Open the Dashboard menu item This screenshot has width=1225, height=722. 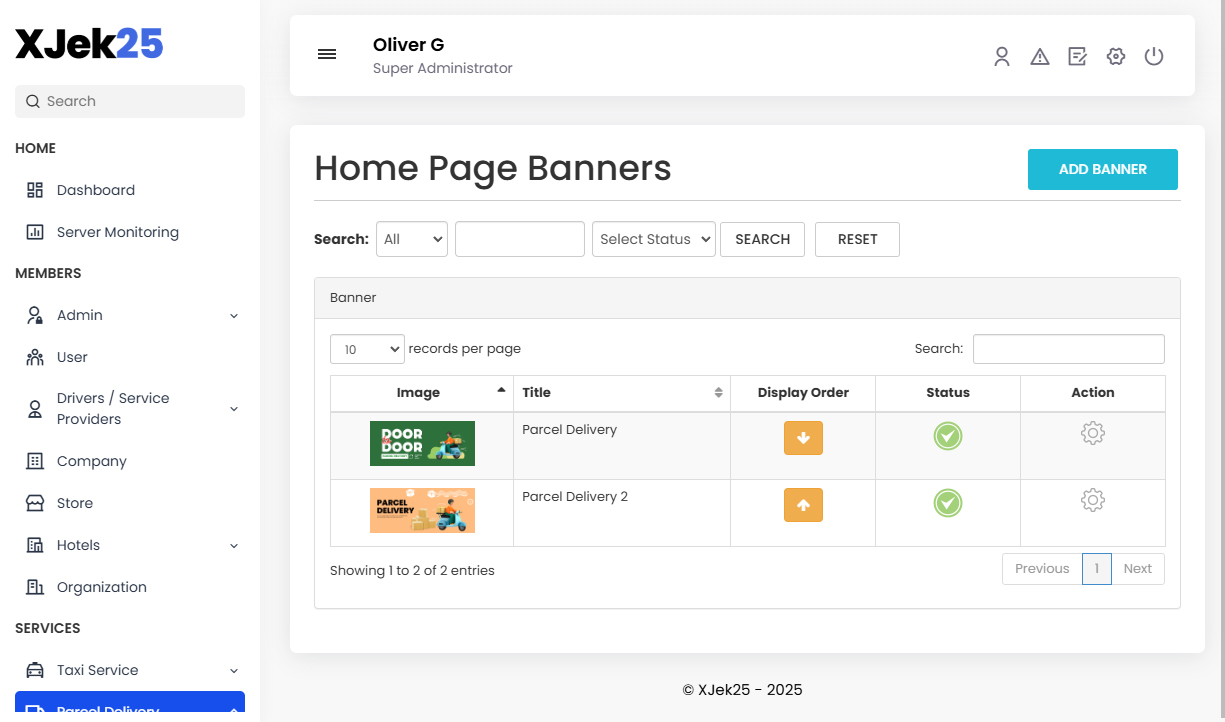[95, 190]
